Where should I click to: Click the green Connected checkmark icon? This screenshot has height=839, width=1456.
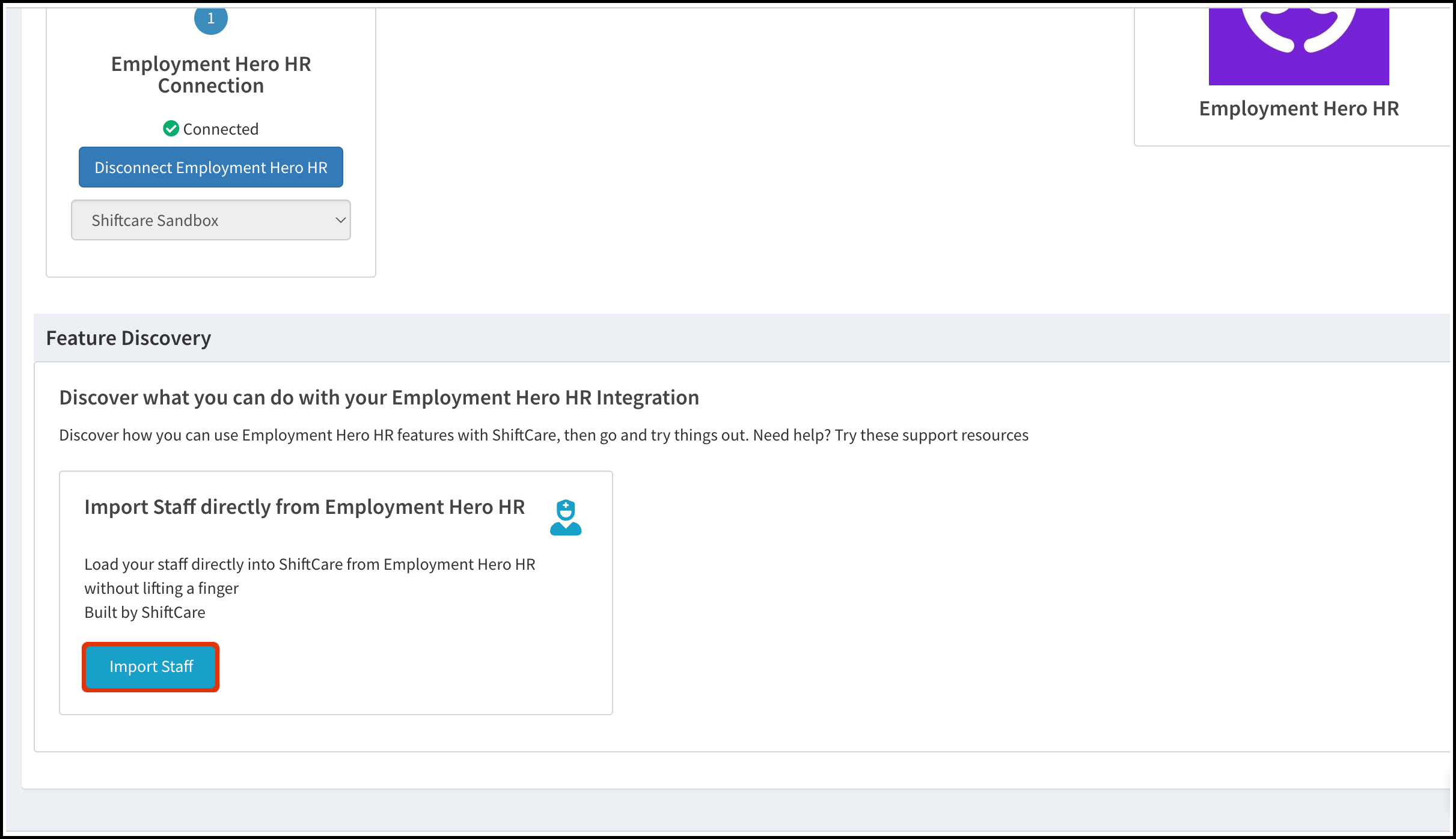tap(171, 129)
